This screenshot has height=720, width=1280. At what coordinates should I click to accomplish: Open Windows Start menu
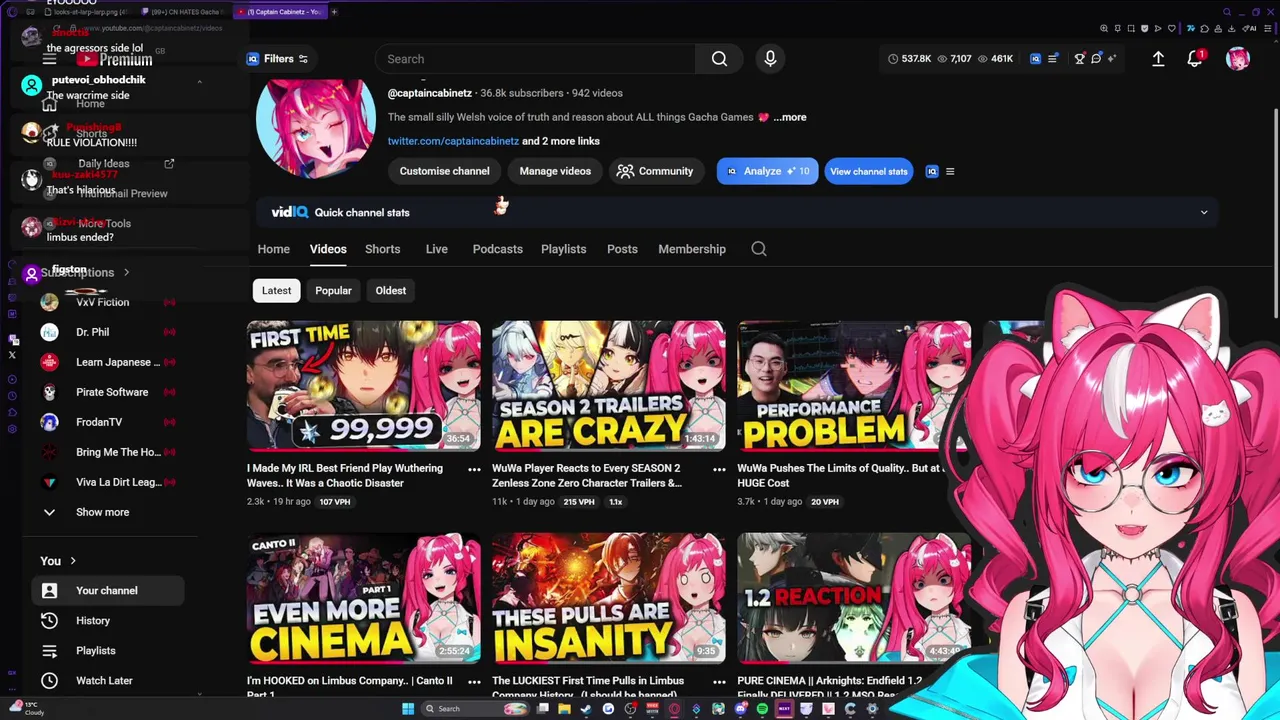408,709
